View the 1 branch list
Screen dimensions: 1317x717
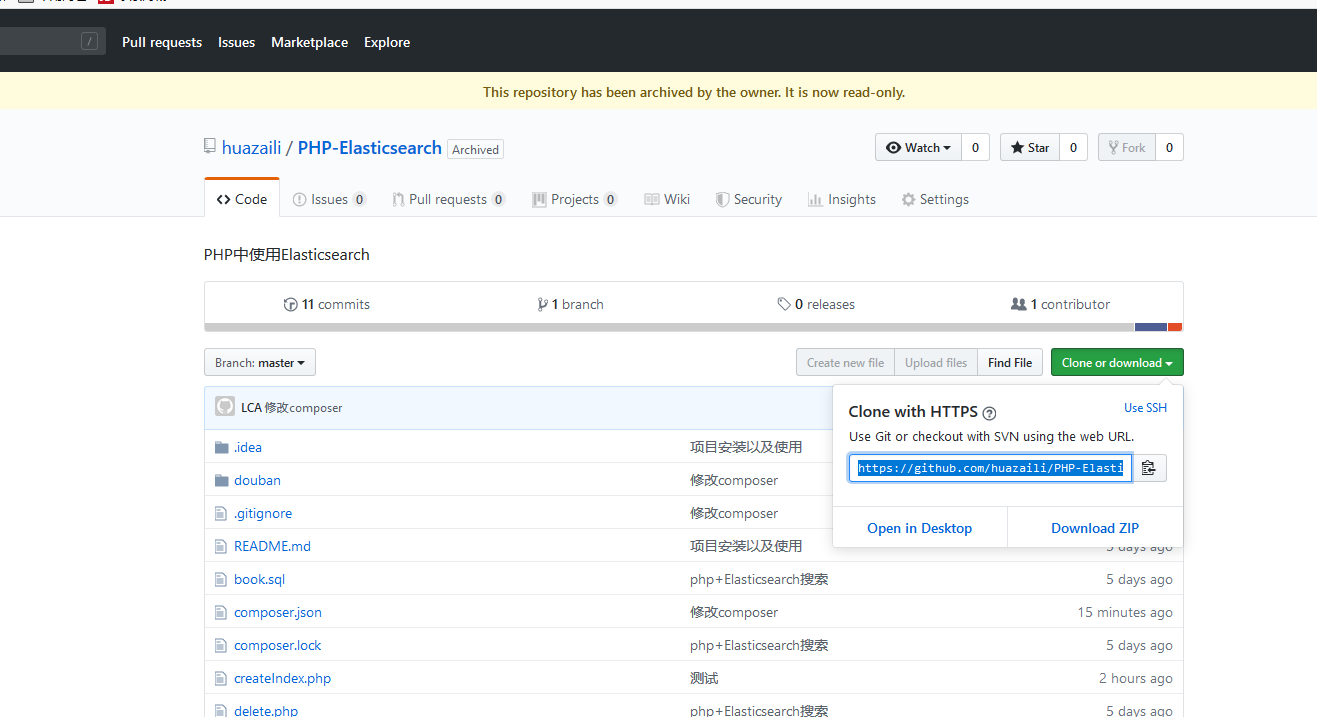(570, 304)
